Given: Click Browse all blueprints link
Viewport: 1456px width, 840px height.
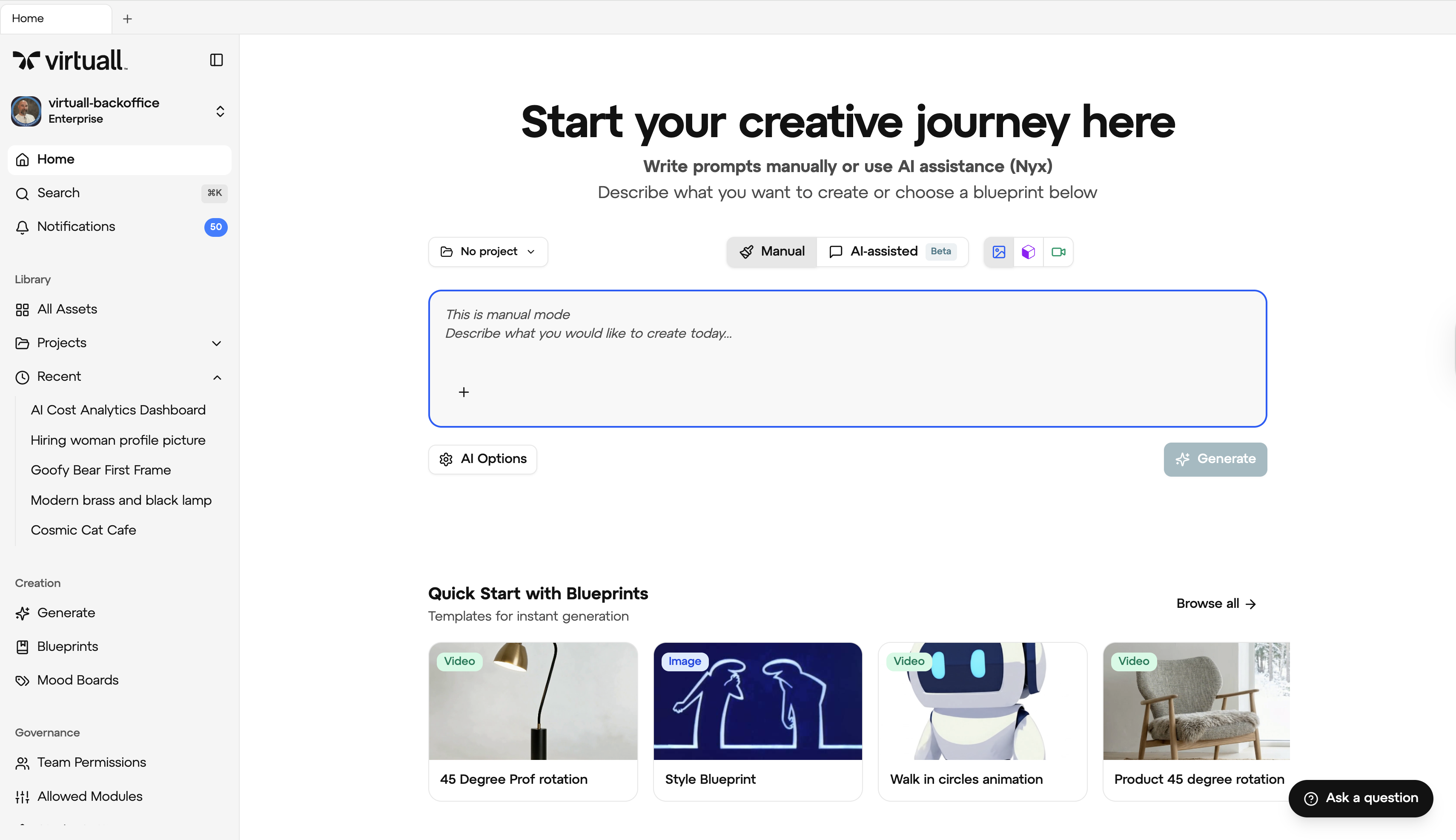Looking at the screenshot, I should click(1216, 604).
